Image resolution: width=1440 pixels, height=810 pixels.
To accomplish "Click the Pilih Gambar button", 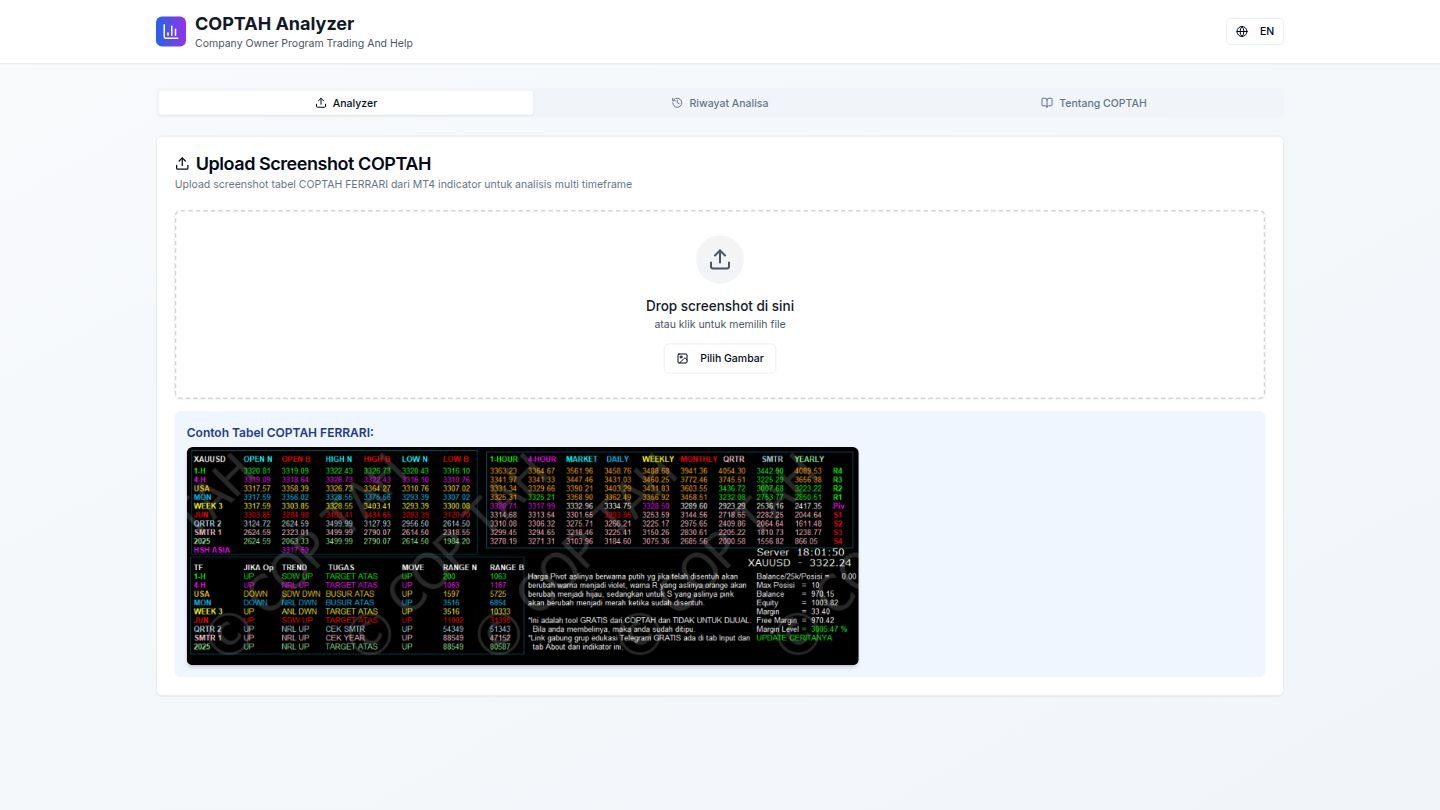I will [x=720, y=358].
